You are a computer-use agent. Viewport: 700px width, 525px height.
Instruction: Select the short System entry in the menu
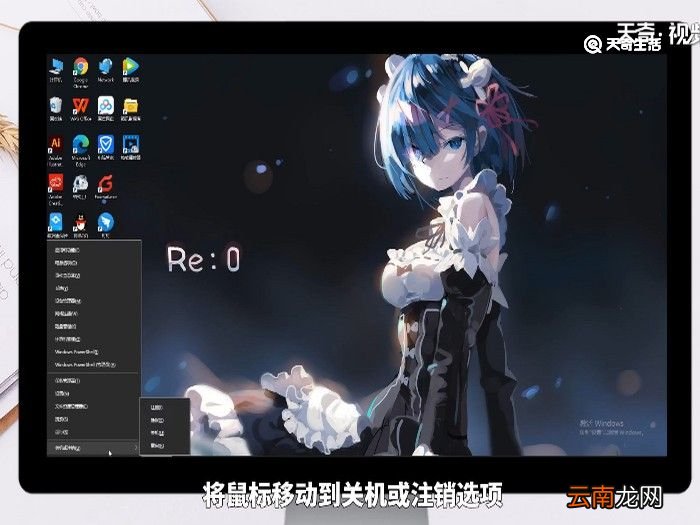click(x=94, y=288)
